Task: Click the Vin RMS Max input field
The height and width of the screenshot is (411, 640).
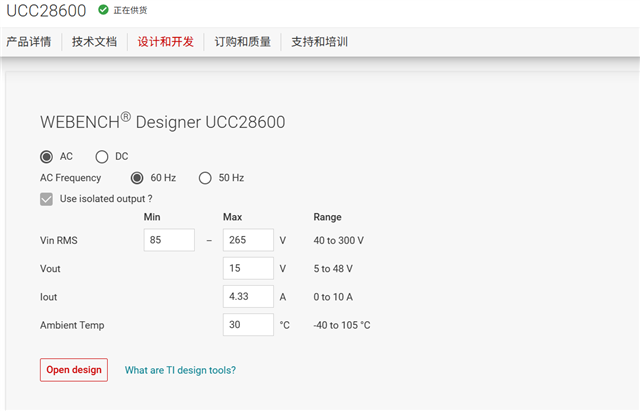Action: pyautogui.click(x=248, y=240)
